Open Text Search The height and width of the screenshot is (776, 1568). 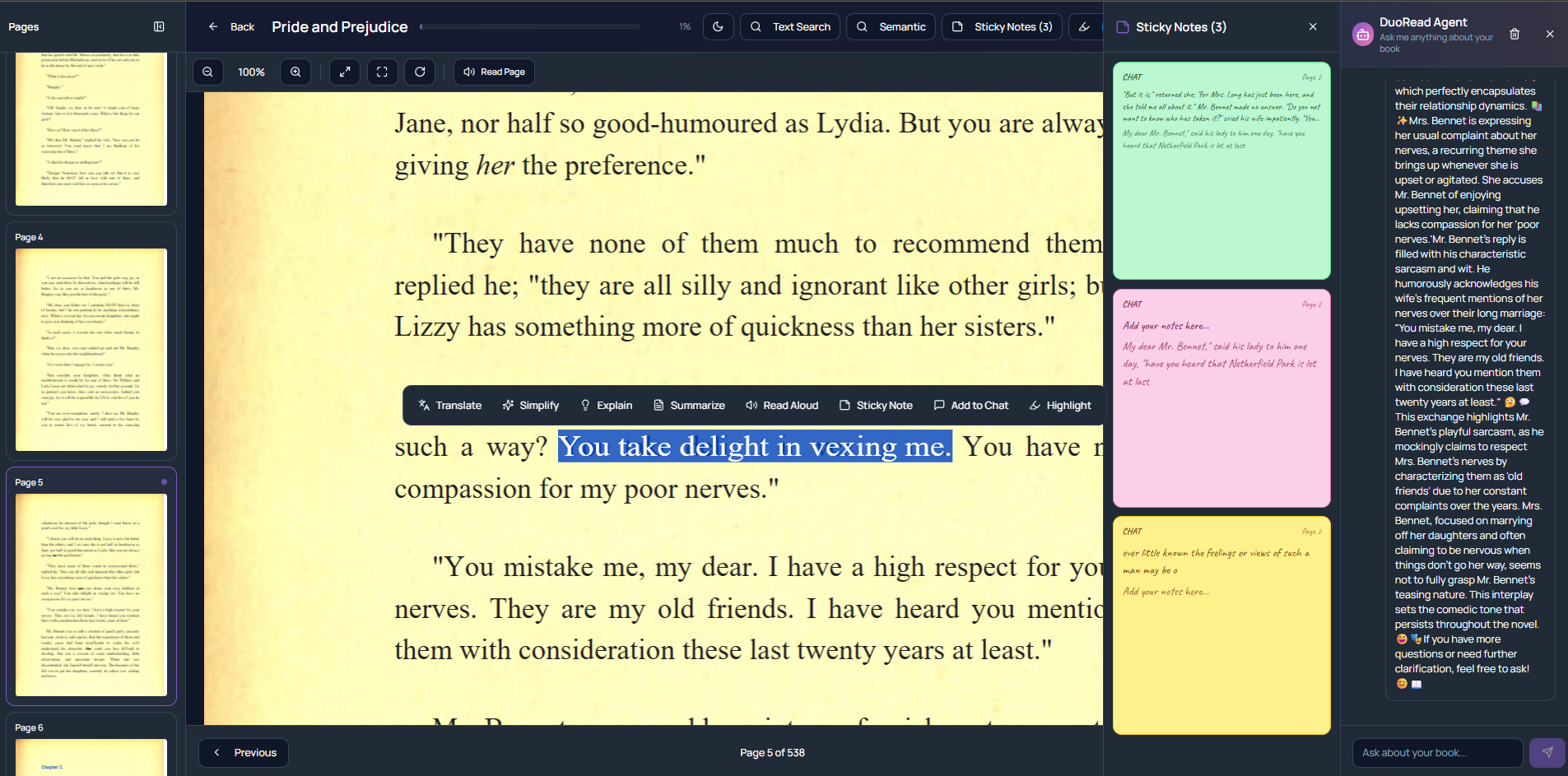pyautogui.click(x=790, y=27)
